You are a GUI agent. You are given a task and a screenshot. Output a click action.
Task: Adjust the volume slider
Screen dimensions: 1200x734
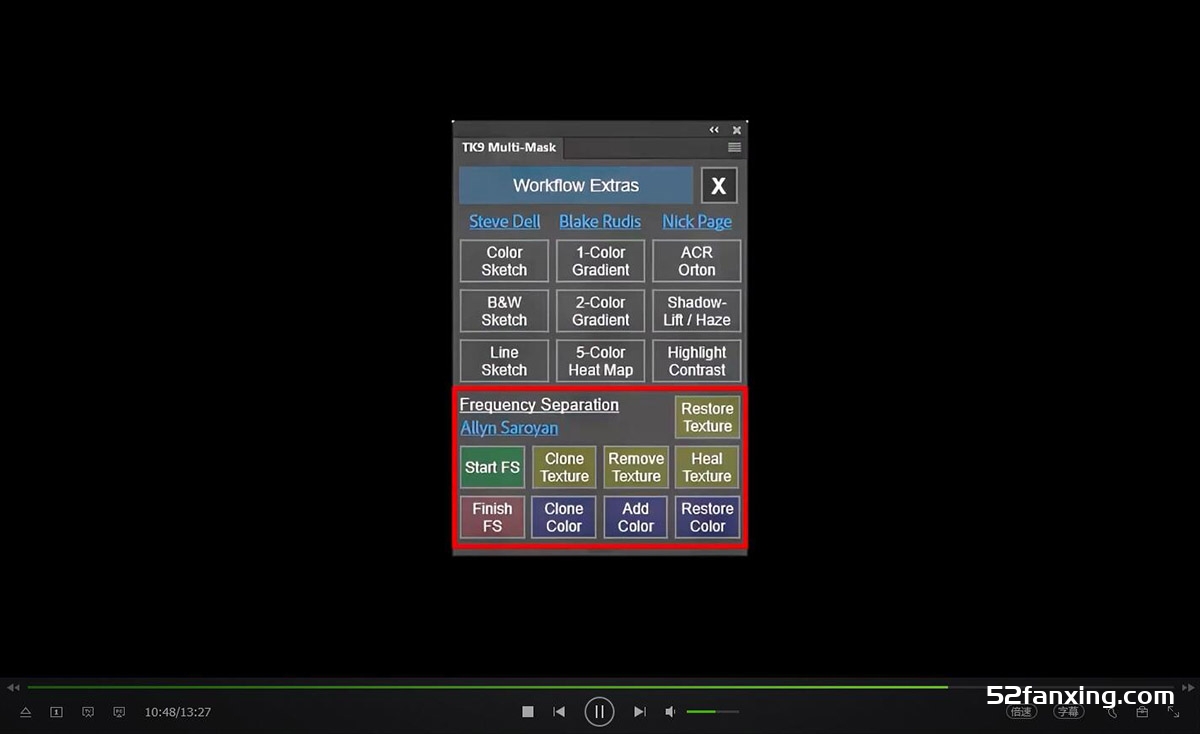[x=713, y=712]
